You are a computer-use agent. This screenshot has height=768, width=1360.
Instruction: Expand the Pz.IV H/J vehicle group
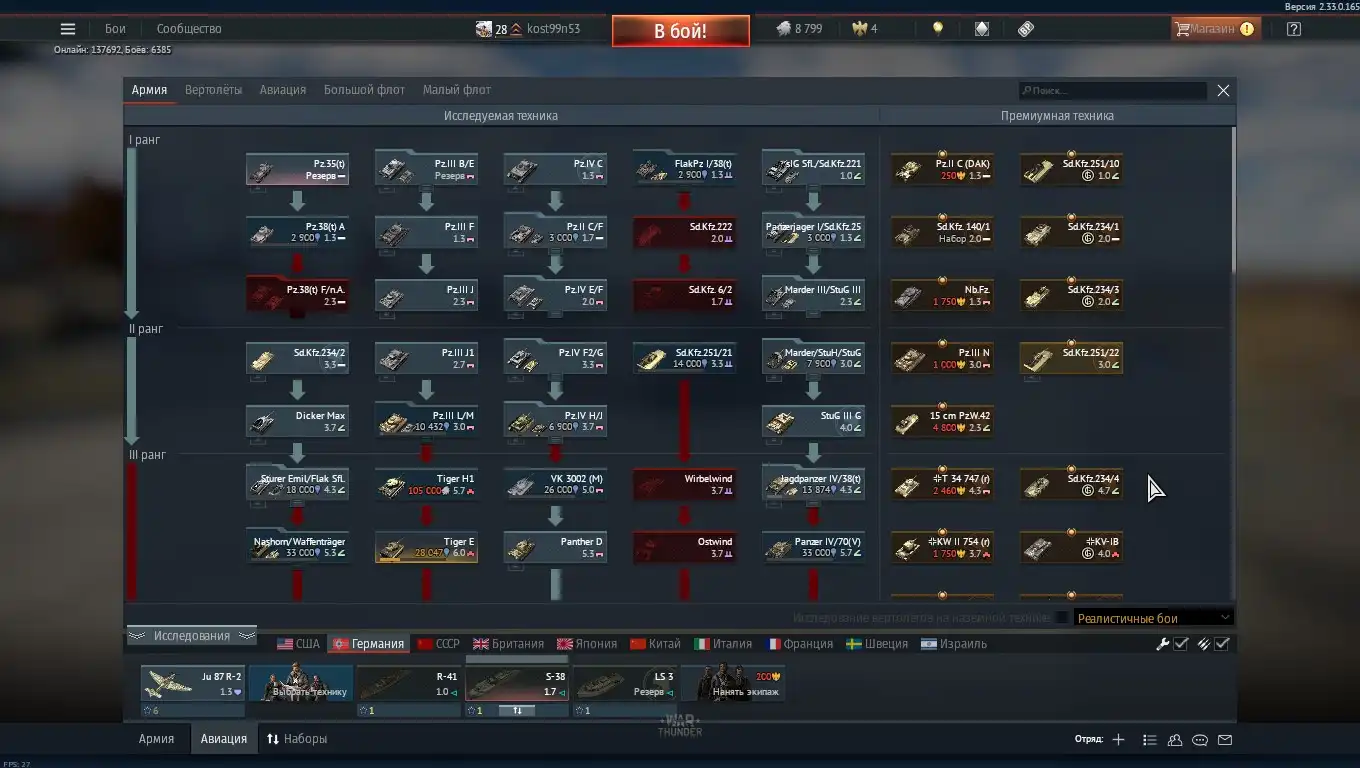point(555,421)
